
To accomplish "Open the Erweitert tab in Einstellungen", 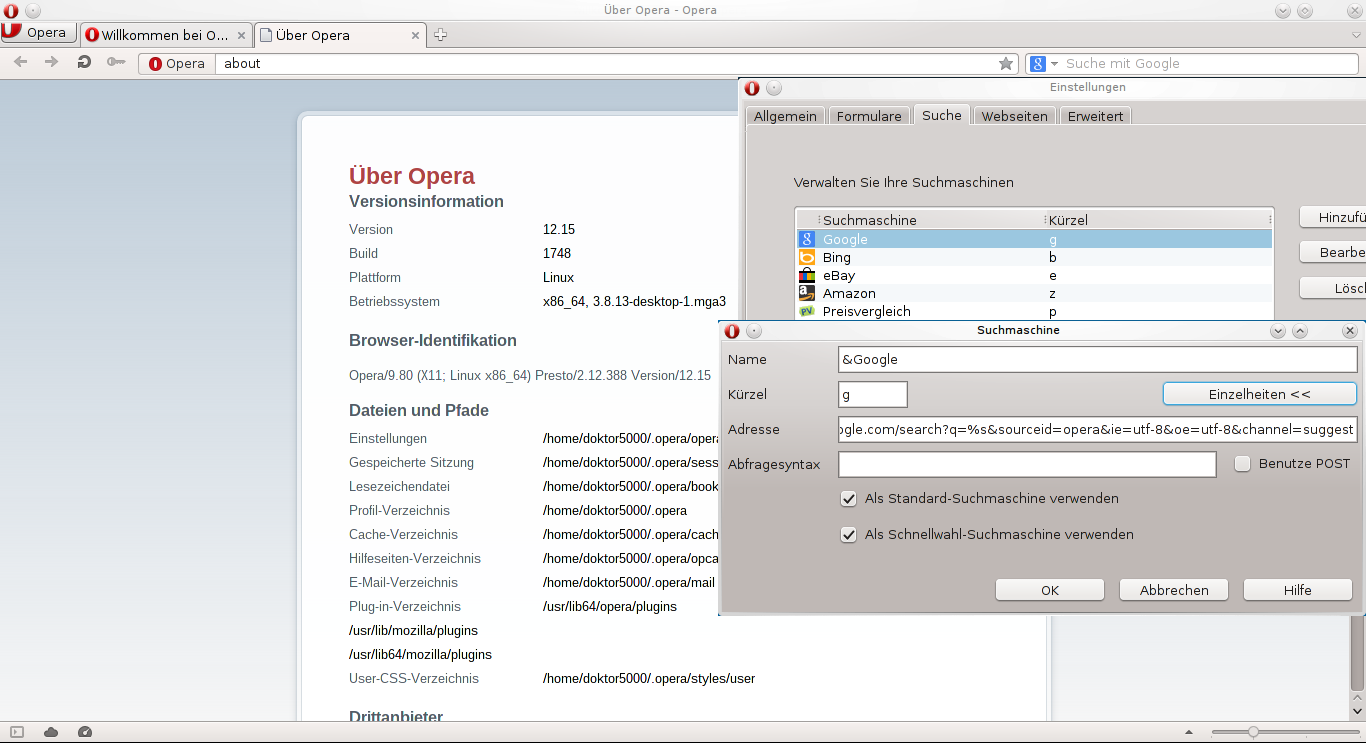I will pos(1095,116).
